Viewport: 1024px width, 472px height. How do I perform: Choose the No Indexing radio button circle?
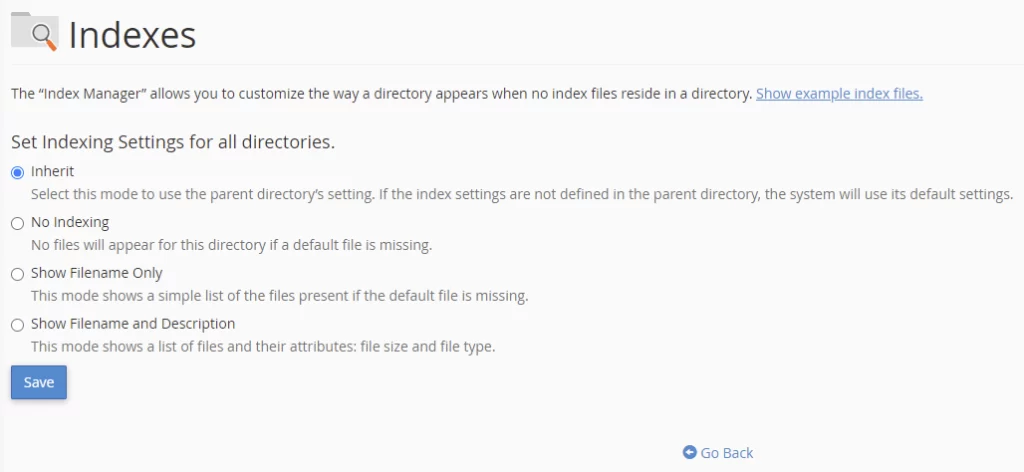17,223
